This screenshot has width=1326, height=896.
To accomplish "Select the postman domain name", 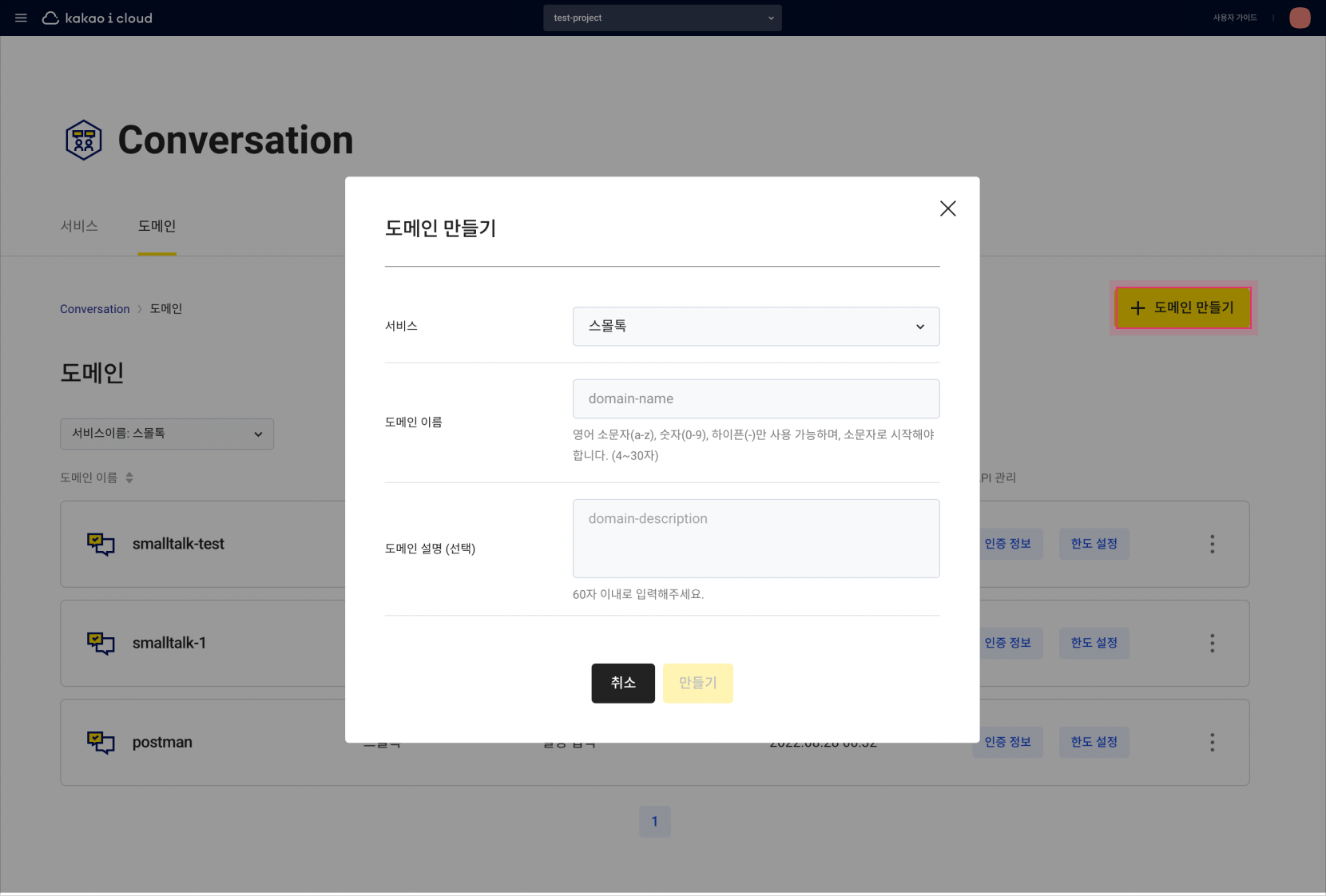I will [x=162, y=742].
